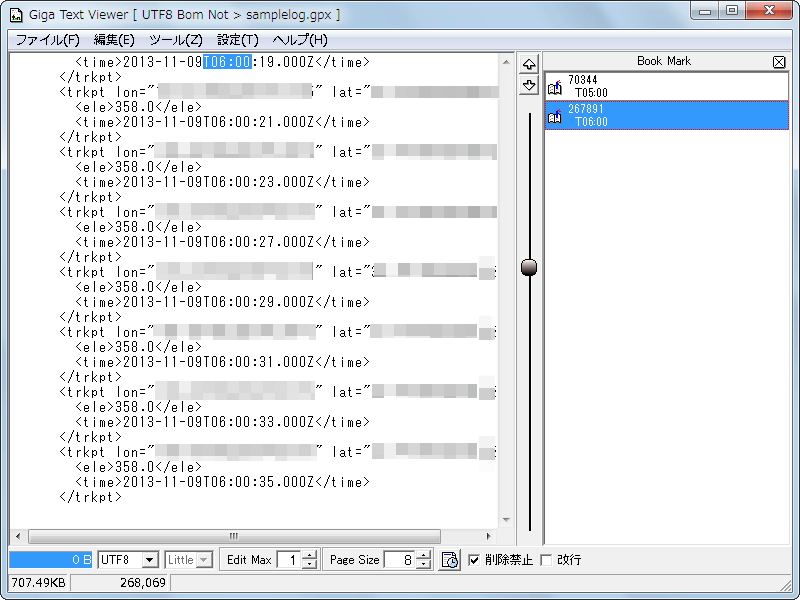Screen dimensions: 800x600
Task: Close the Book Mark panel
Action: [x=779, y=62]
